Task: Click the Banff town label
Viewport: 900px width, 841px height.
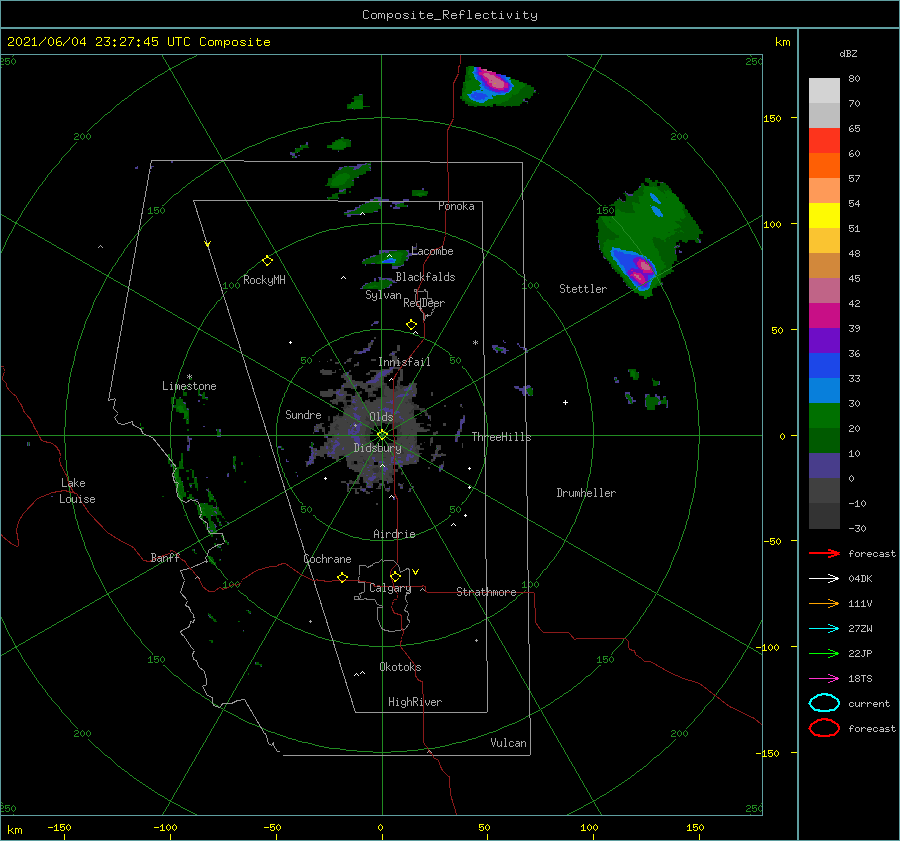Action: pyautogui.click(x=165, y=557)
